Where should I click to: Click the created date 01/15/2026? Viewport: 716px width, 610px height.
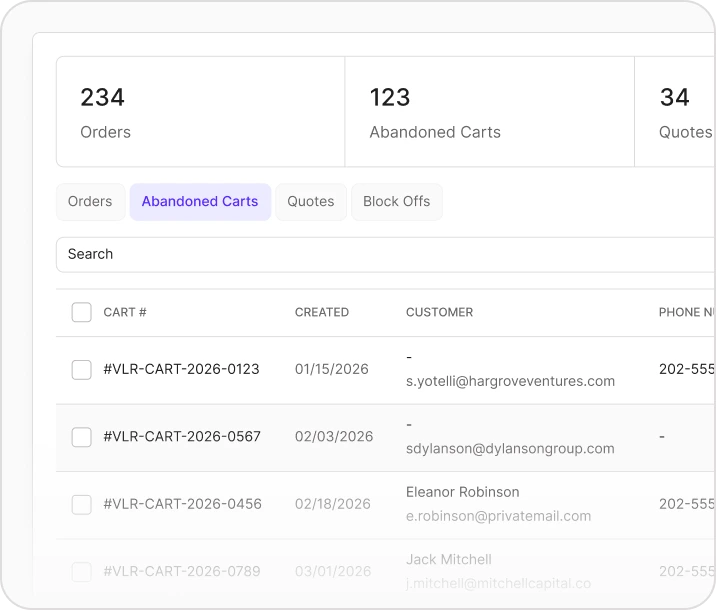pyautogui.click(x=332, y=369)
